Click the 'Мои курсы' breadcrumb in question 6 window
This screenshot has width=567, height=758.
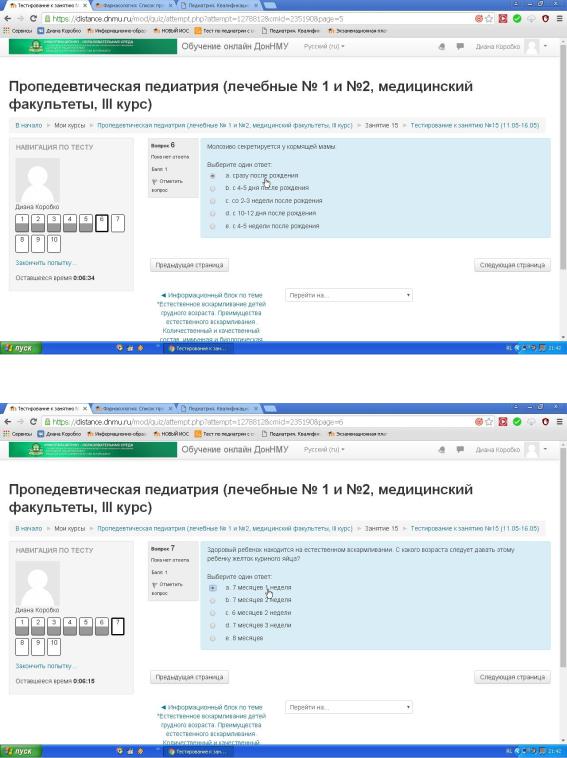pyautogui.click(x=70, y=125)
